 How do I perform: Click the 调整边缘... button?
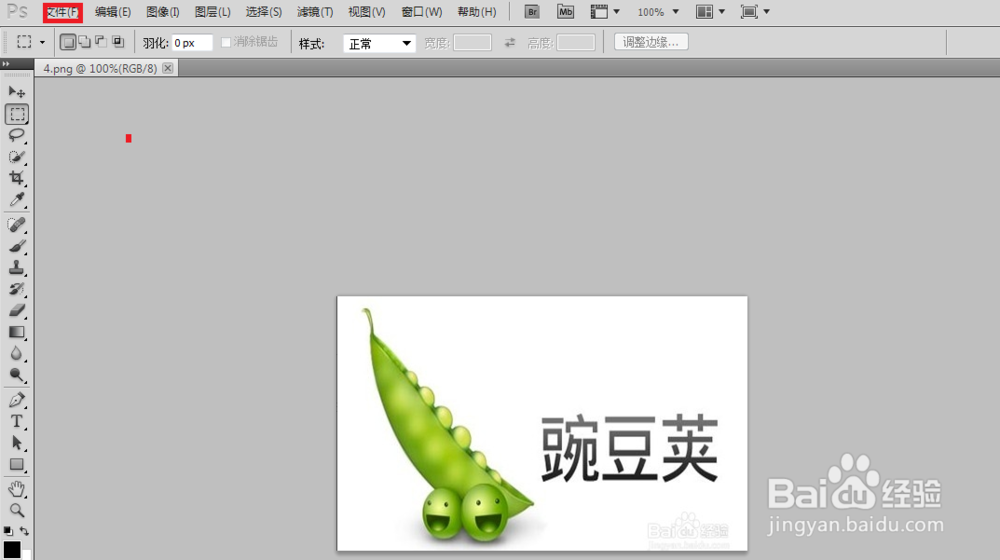point(651,42)
